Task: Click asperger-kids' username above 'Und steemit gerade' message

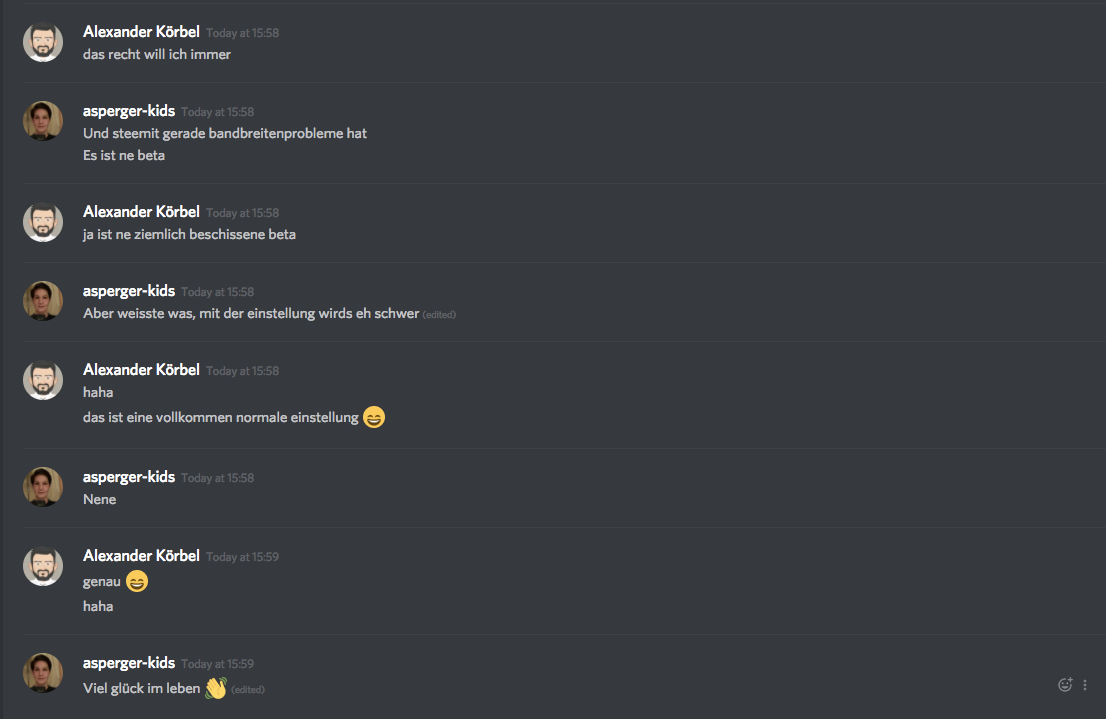Action: point(129,111)
